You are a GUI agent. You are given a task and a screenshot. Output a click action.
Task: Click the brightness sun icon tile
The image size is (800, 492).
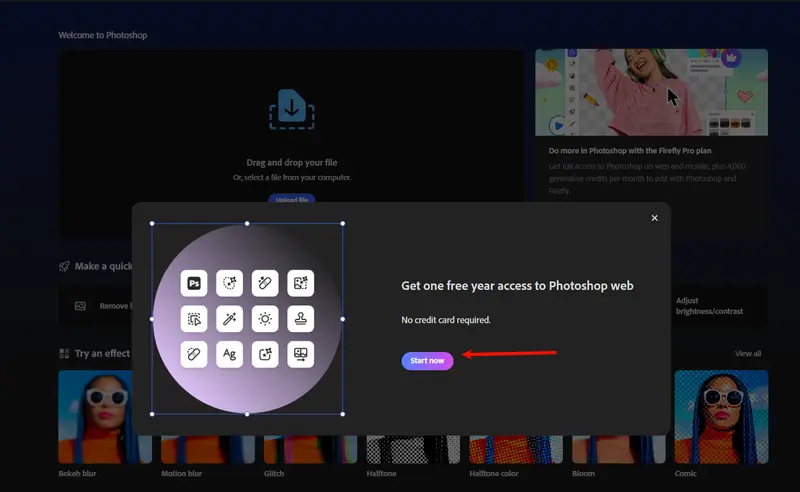coord(265,319)
